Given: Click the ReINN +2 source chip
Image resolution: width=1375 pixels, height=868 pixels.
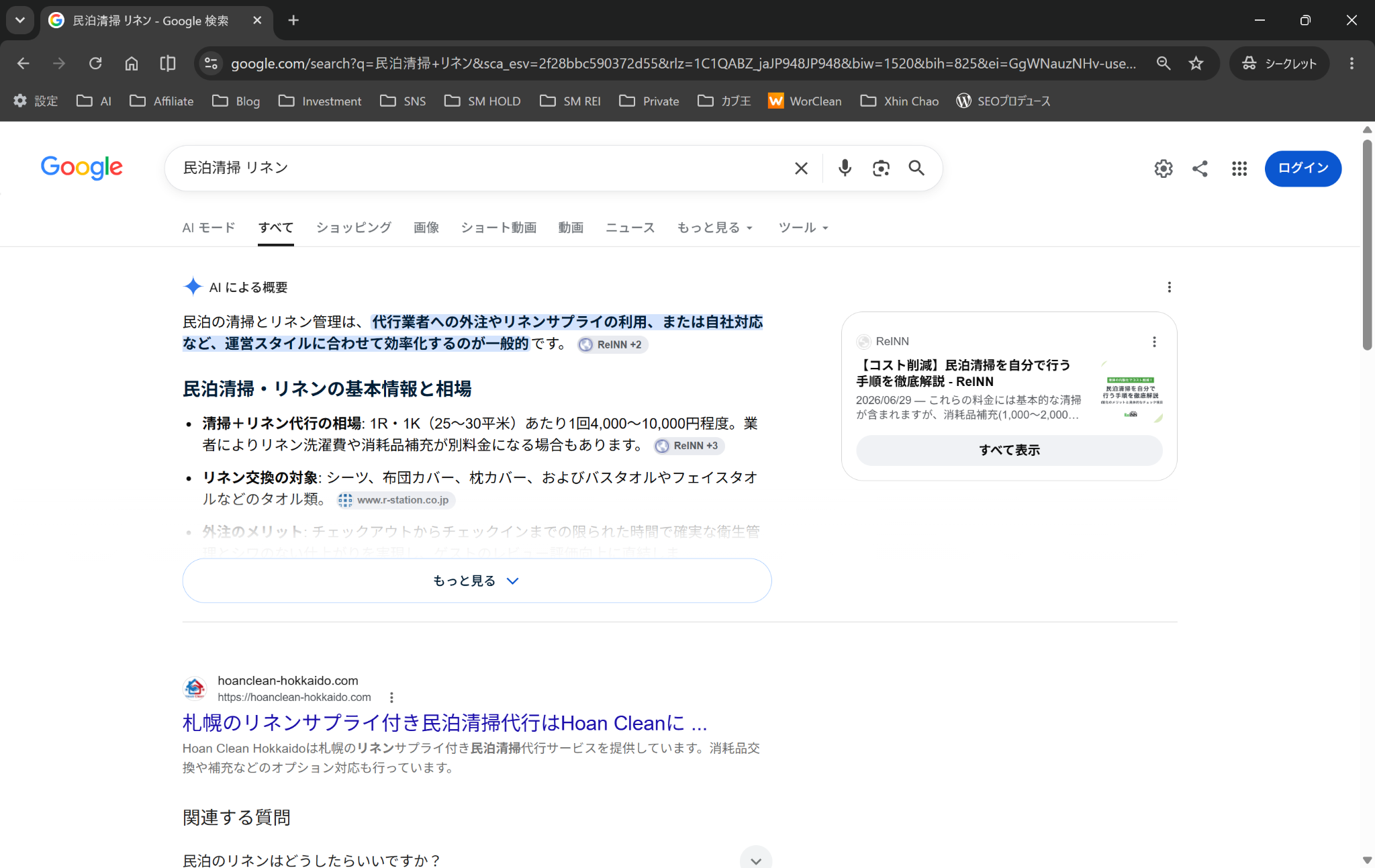Looking at the screenshot, I should (x=612, y=344).
